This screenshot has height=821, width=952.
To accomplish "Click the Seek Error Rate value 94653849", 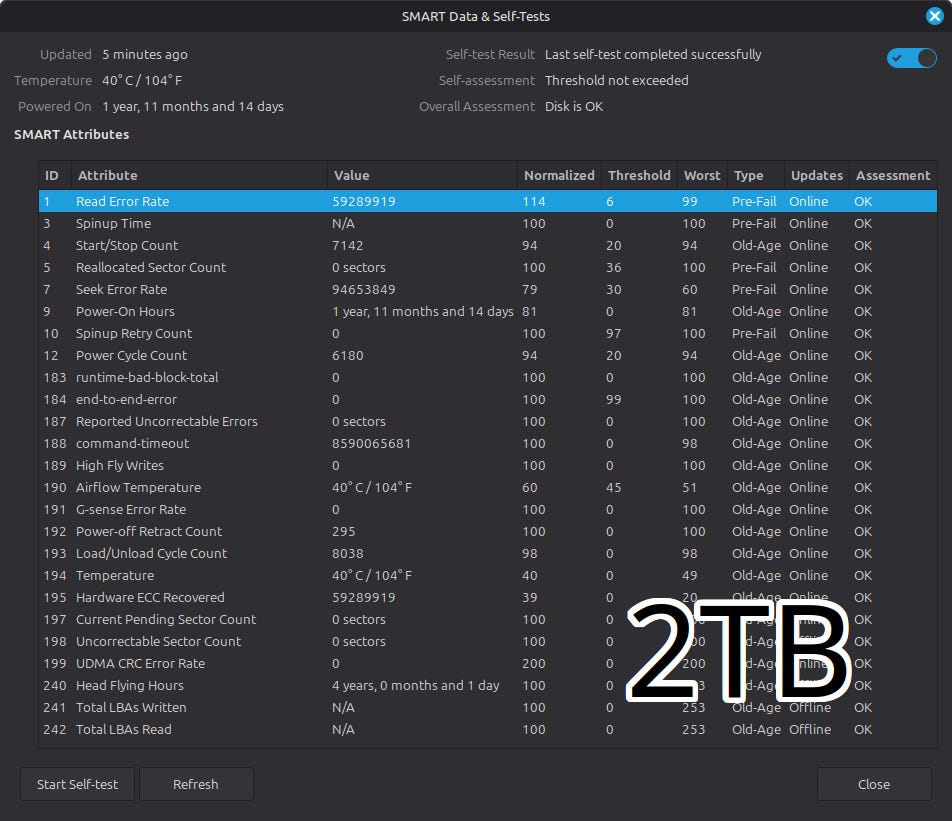I will pos(363,289).
